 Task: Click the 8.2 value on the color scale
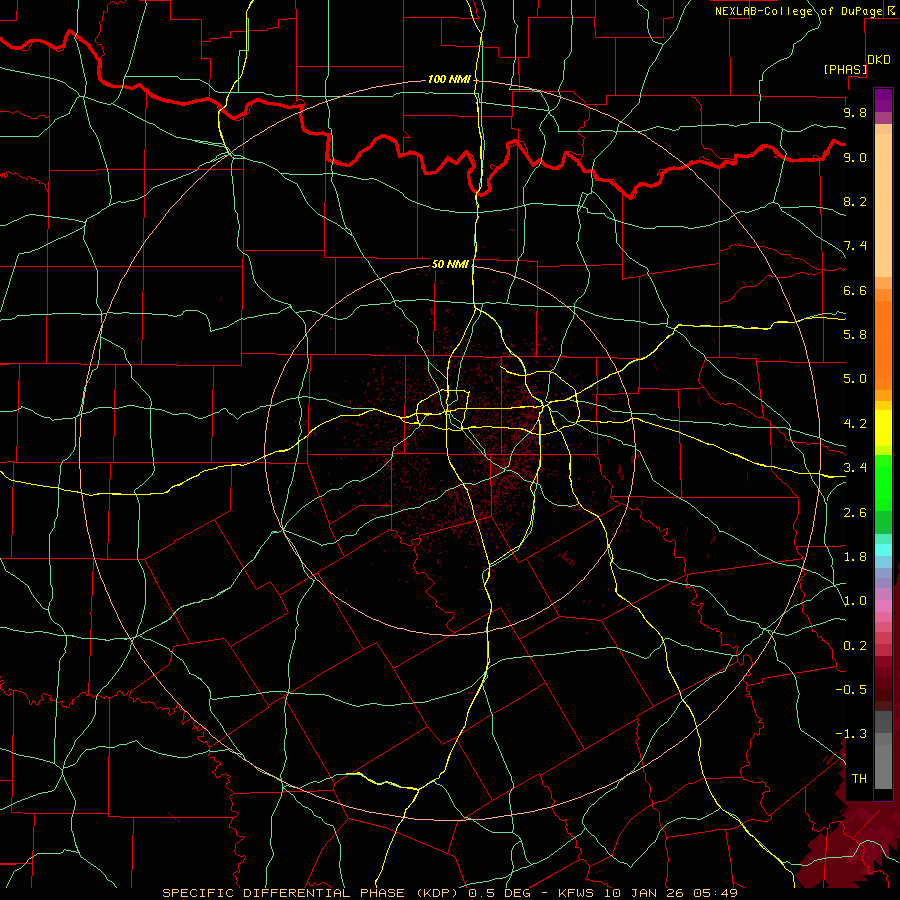(855, 201)
